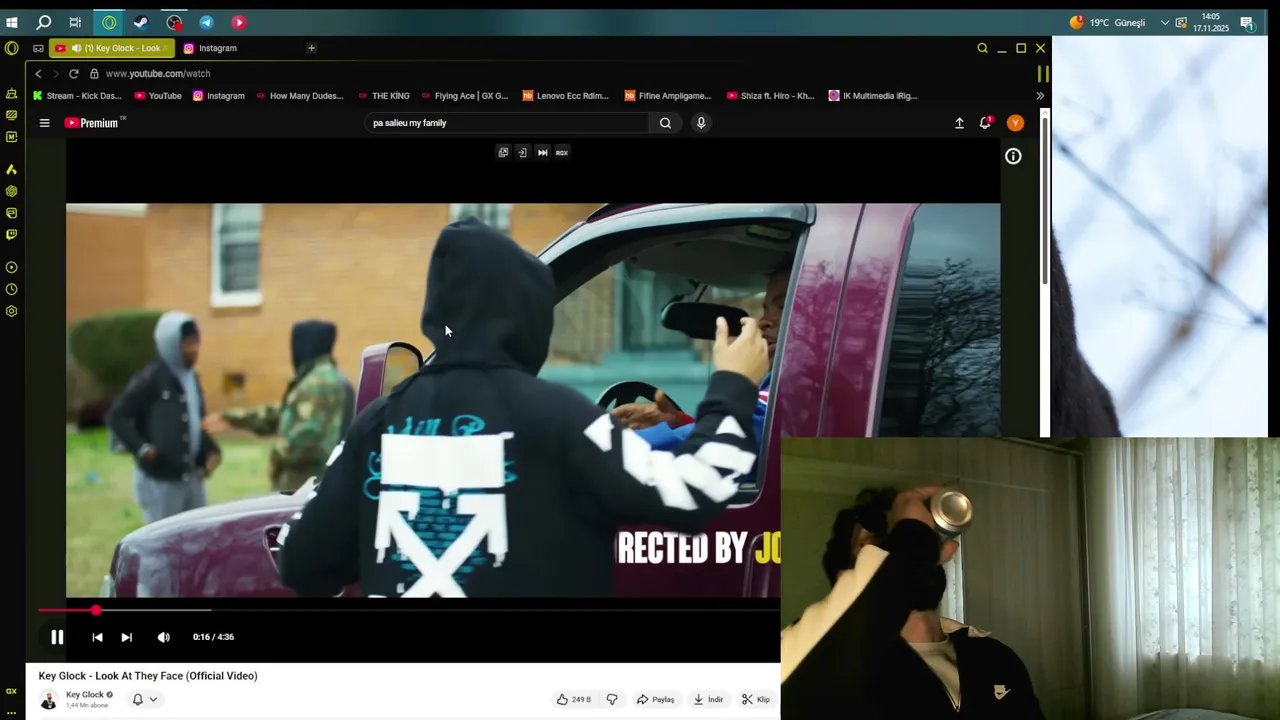Click the skip-forward overlay icon above the player

coord(542,152)
